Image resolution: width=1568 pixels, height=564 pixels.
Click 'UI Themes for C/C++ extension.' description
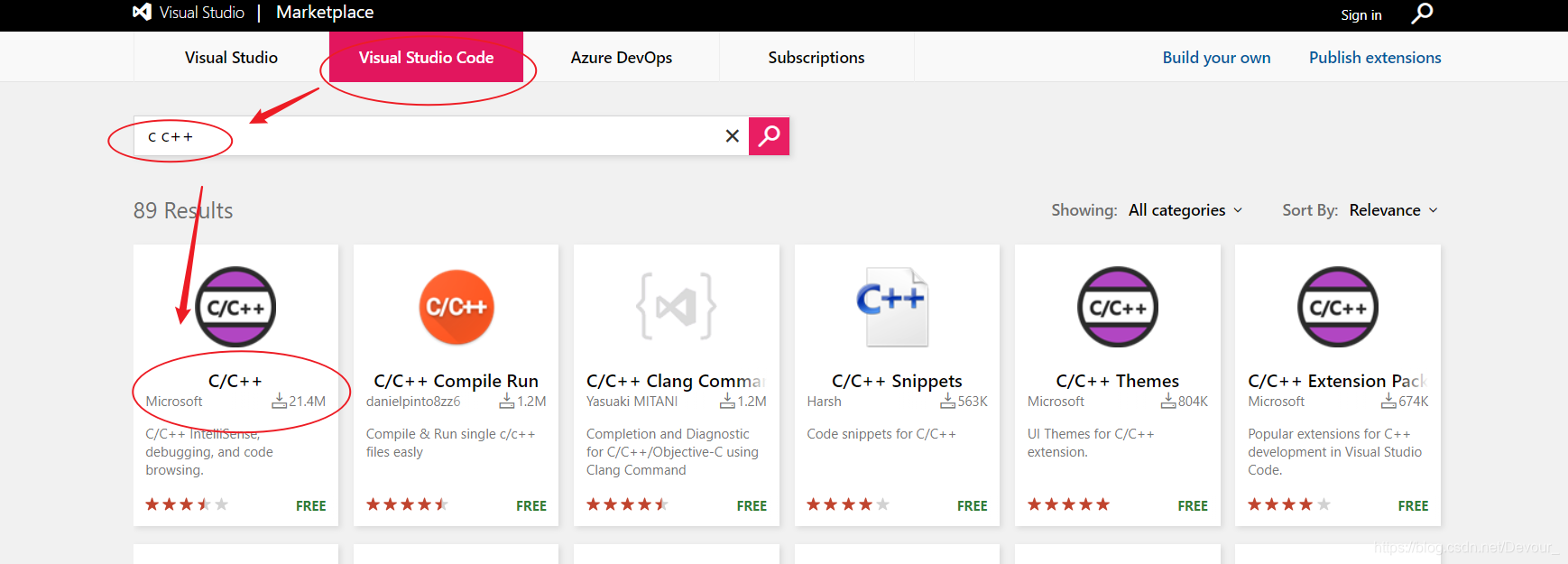1091,442
